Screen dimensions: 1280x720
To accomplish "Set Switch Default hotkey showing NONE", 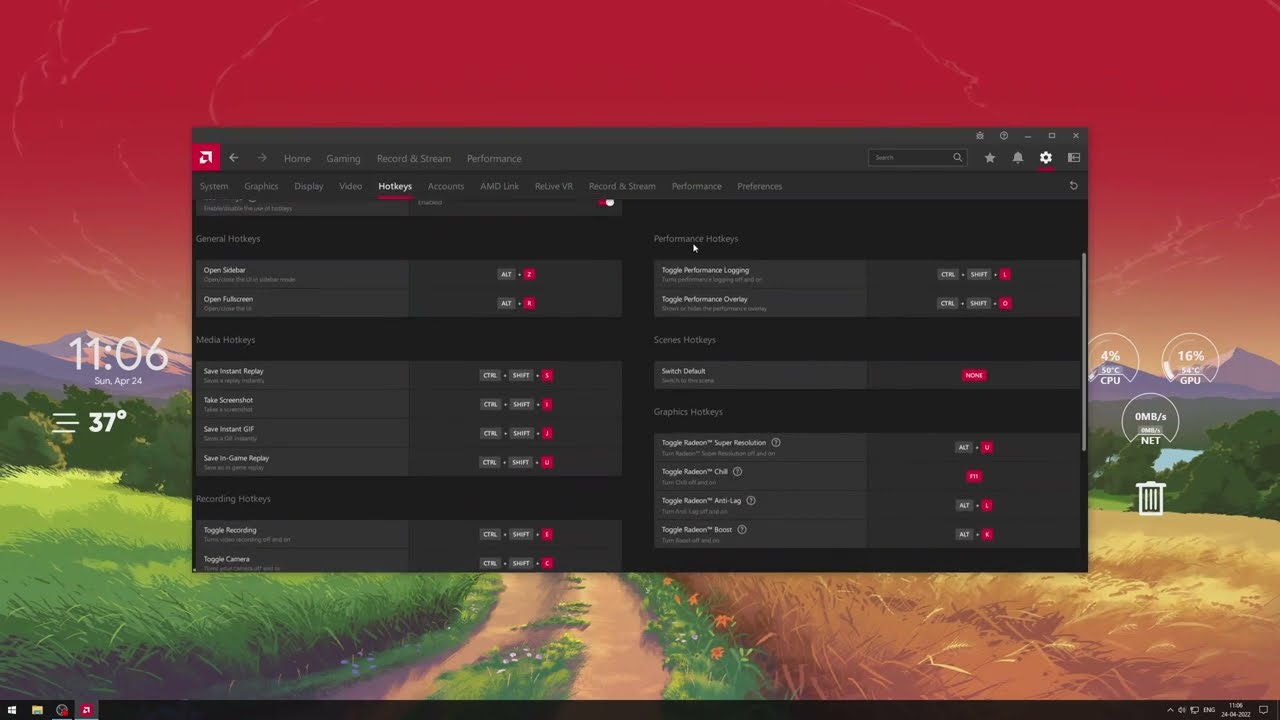I will 974,375.
